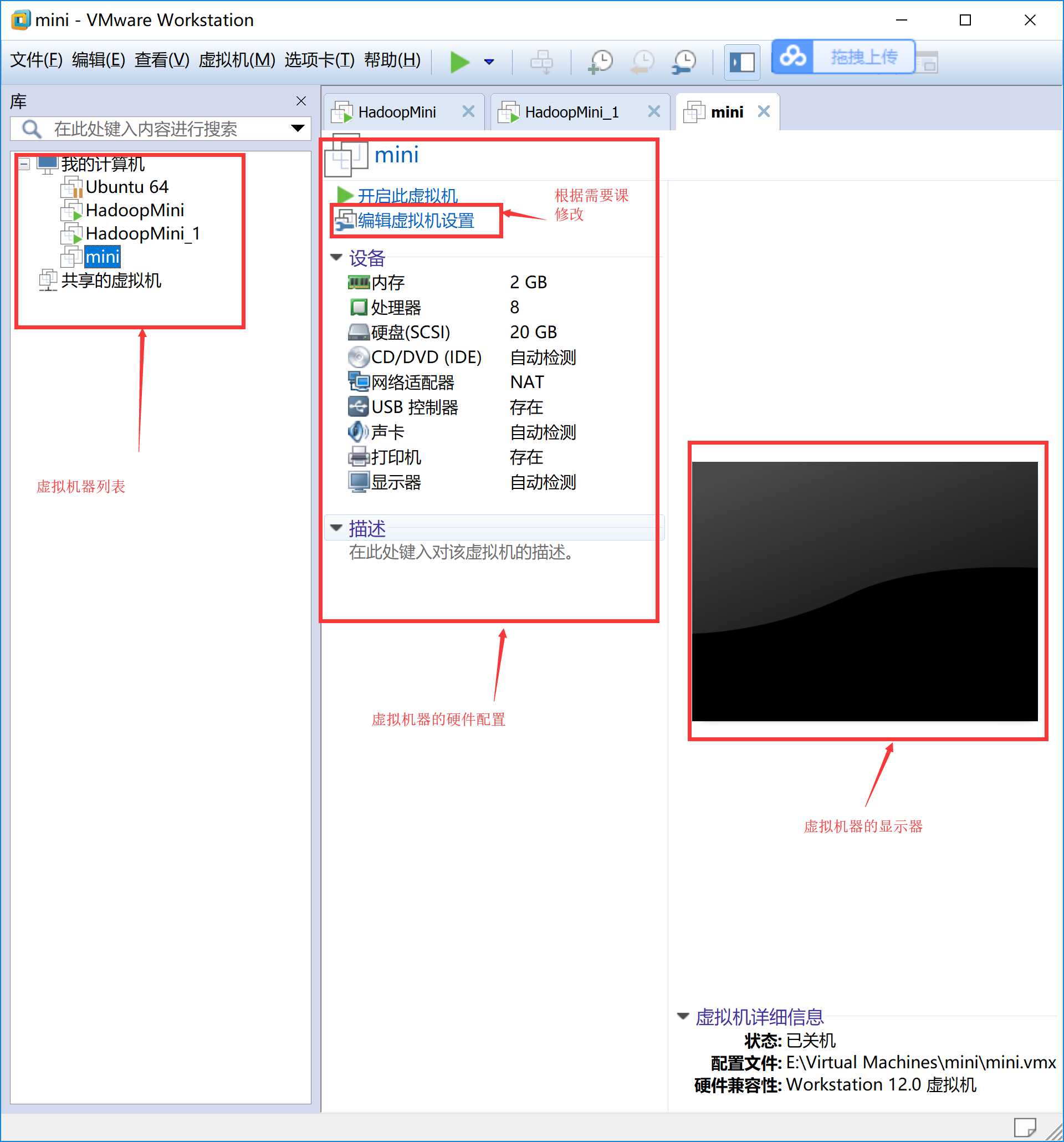1064x1142 pixels.
Task: Open the 选项卡(T) menu
Action: pos(319,59)
